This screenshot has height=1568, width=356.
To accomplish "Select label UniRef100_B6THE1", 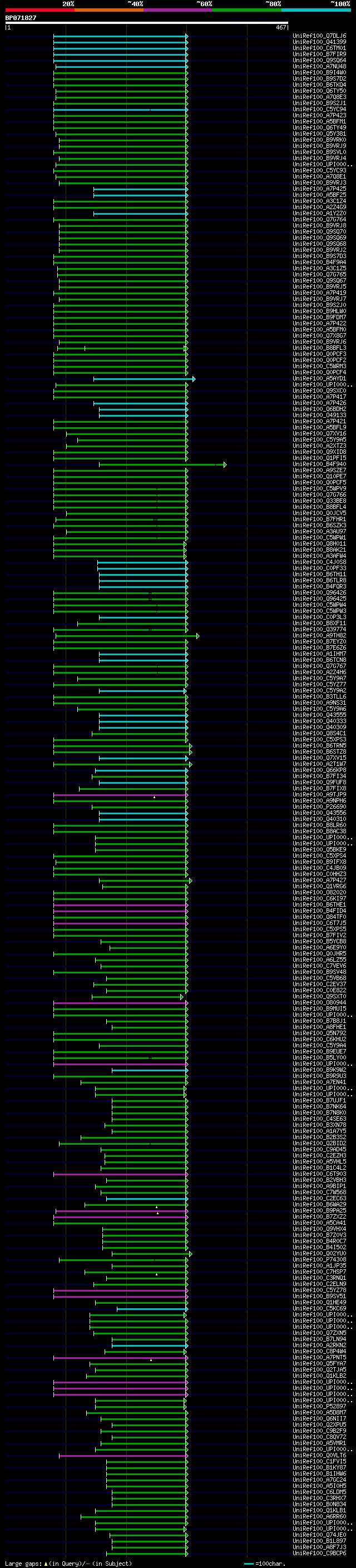I will (319, 904).
